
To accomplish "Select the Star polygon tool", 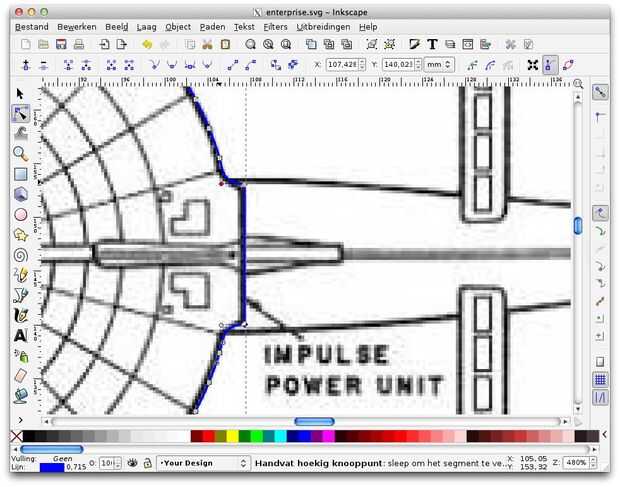I will click(21, 235).
